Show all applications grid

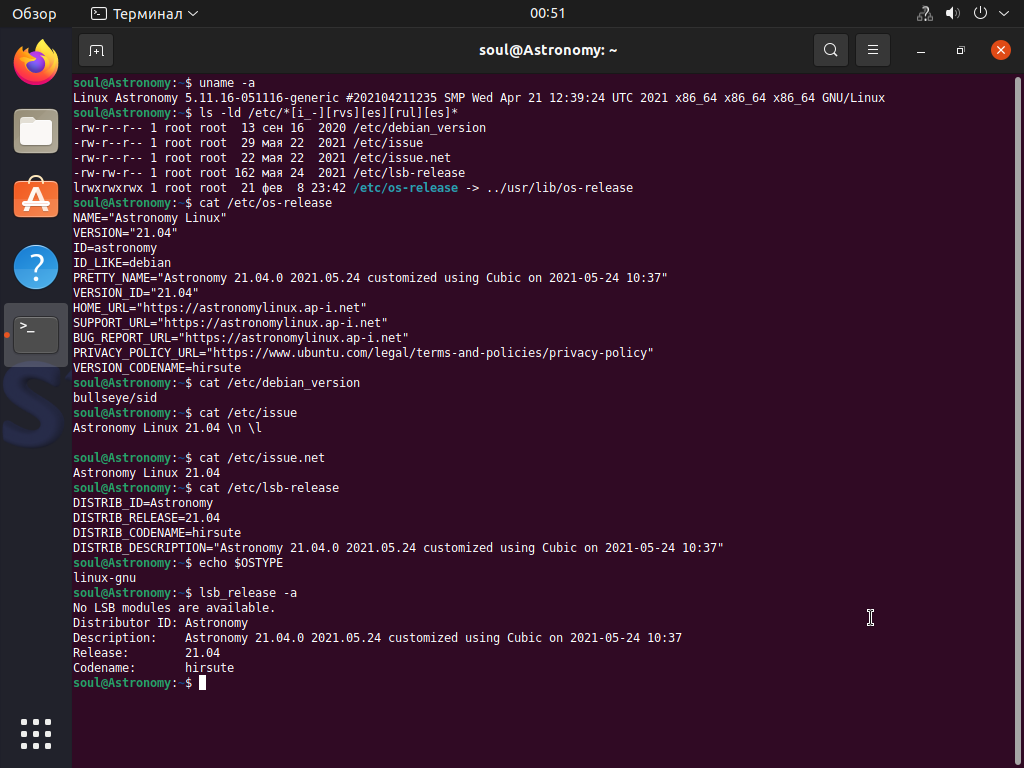[x=36, y=734]
